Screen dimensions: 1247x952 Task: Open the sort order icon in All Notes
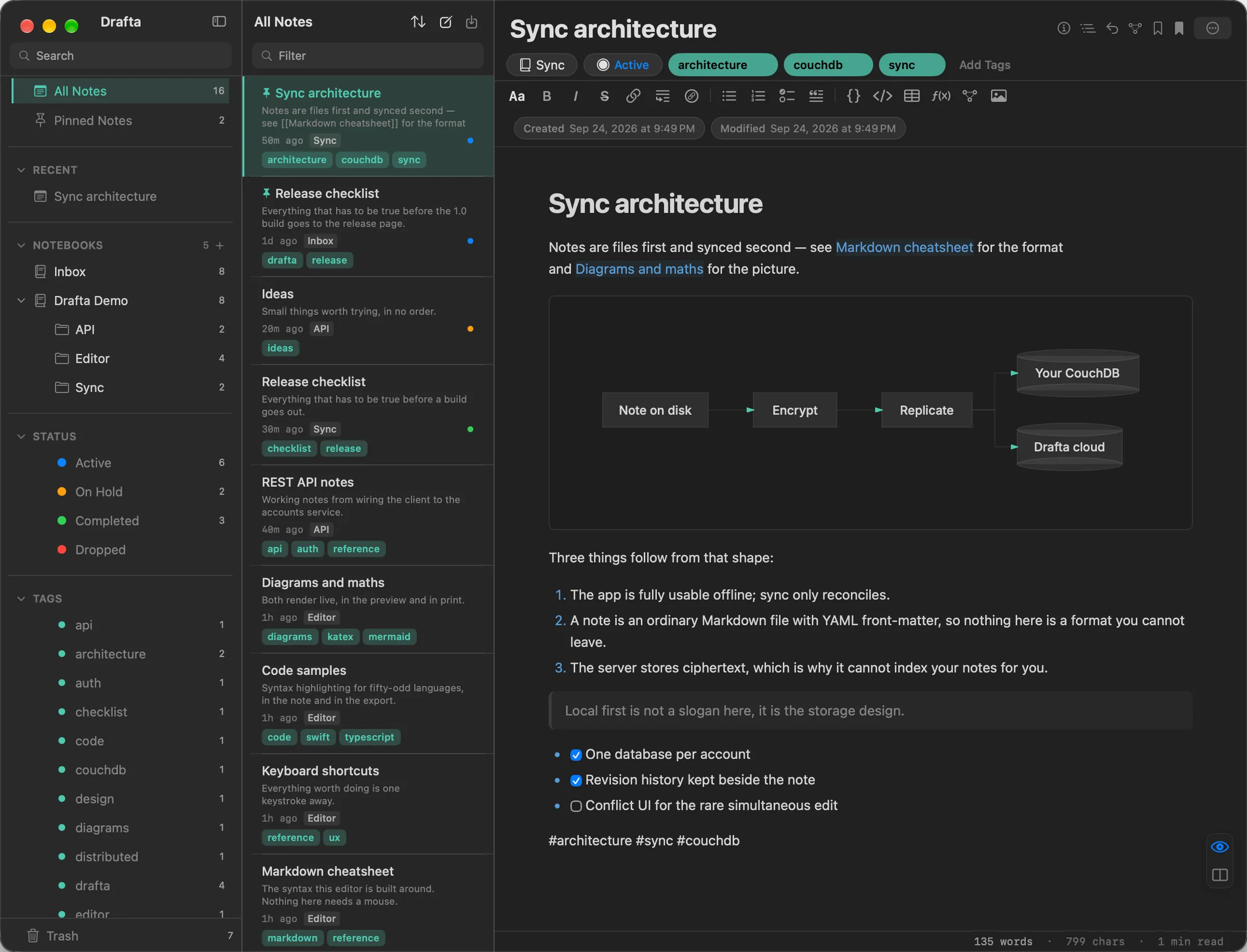click(x=418, y=22)
